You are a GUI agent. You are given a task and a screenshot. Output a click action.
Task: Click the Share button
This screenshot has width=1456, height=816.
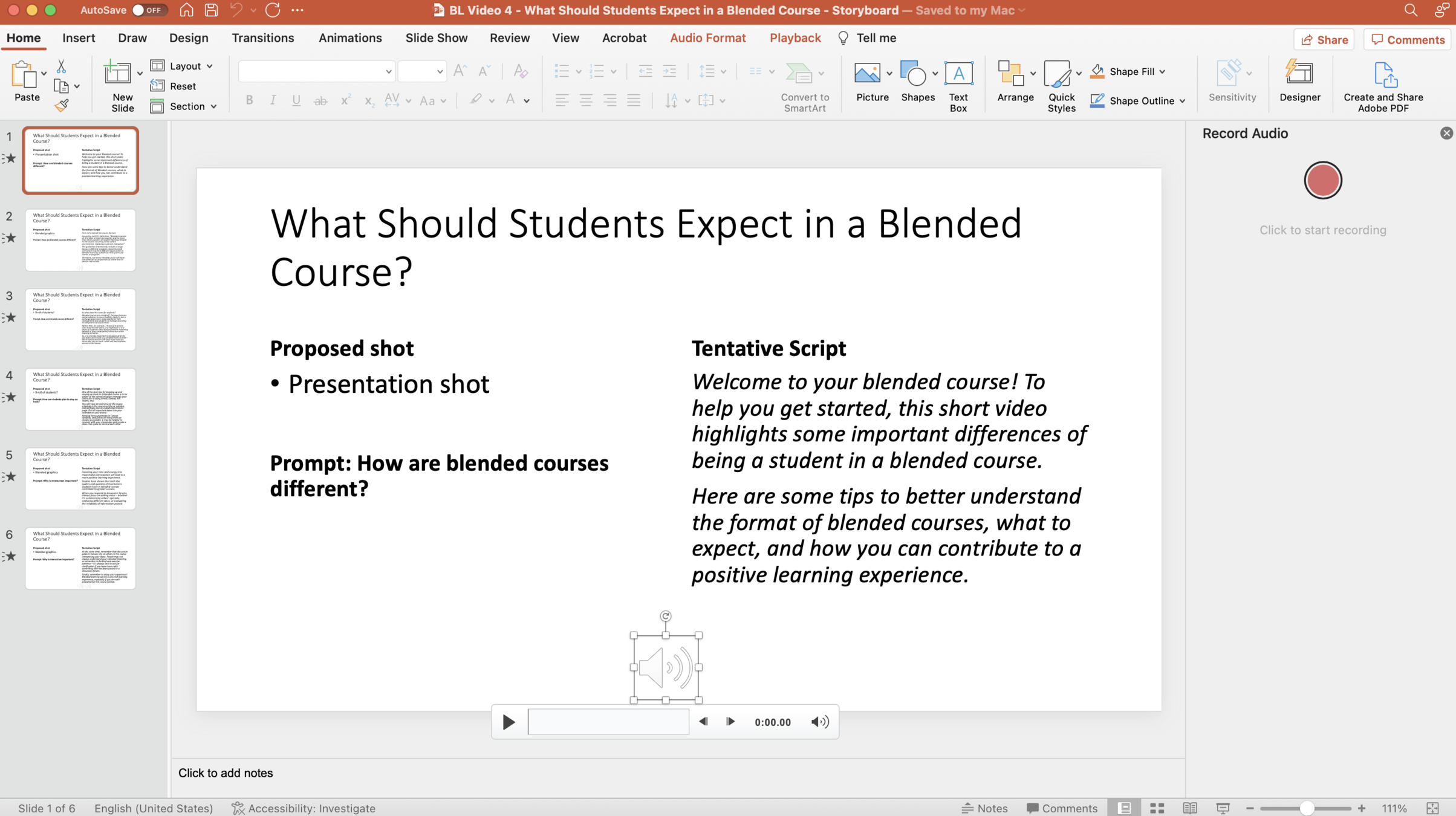[x=1324, y=40]
